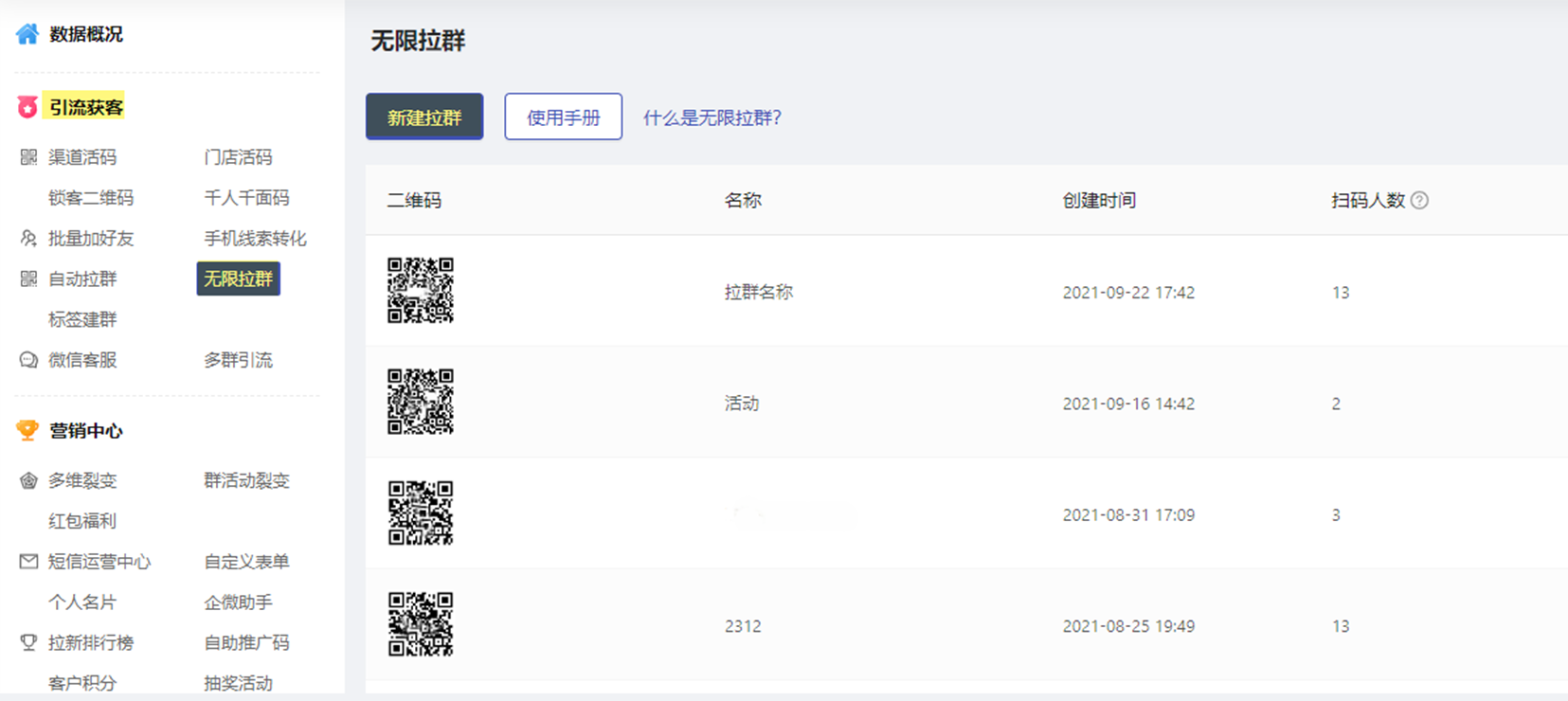Click the medal icon next to 引流获客
This screenshot has width=1568, height=701.
click(27, 107)
